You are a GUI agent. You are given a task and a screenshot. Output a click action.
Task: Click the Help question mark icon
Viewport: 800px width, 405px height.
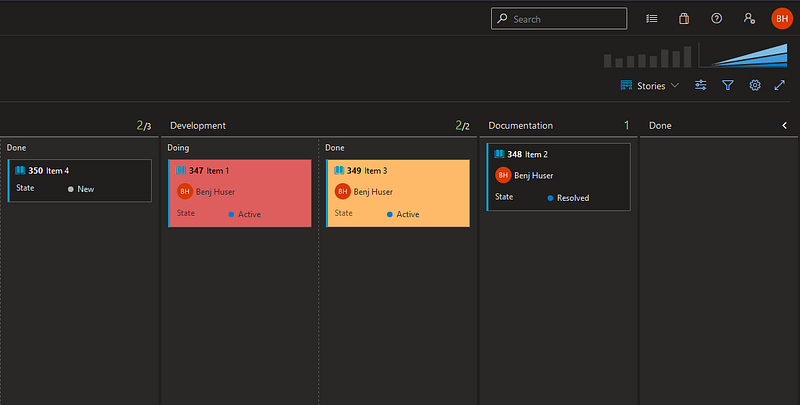click(716, 18)
